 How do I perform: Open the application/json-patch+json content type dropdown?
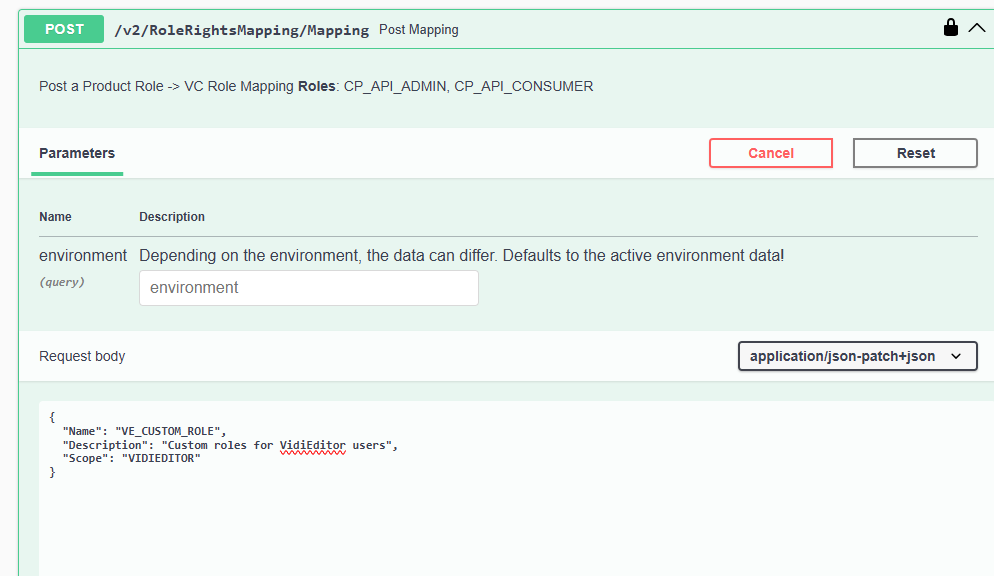856,356
